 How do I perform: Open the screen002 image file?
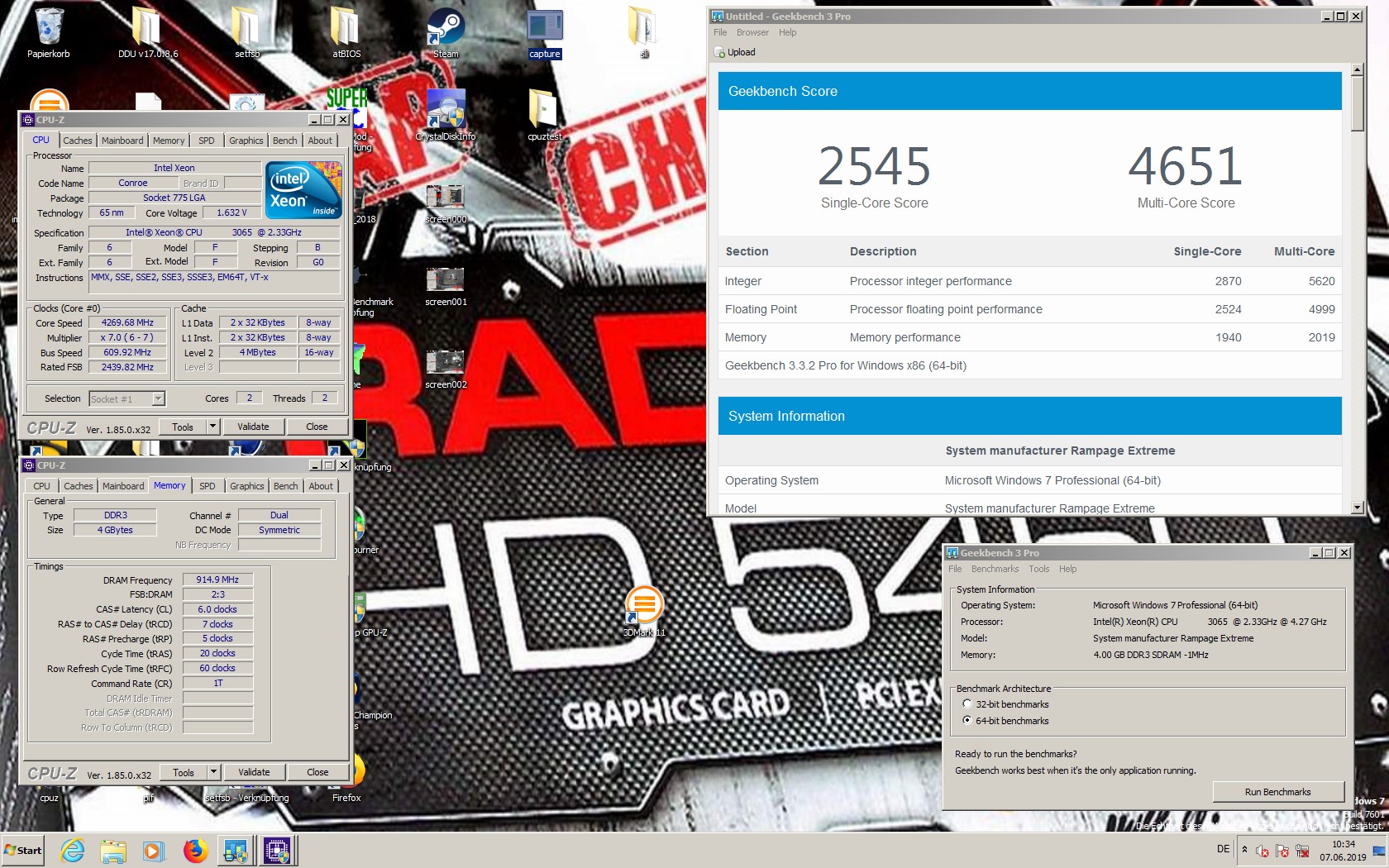(446, 369)
